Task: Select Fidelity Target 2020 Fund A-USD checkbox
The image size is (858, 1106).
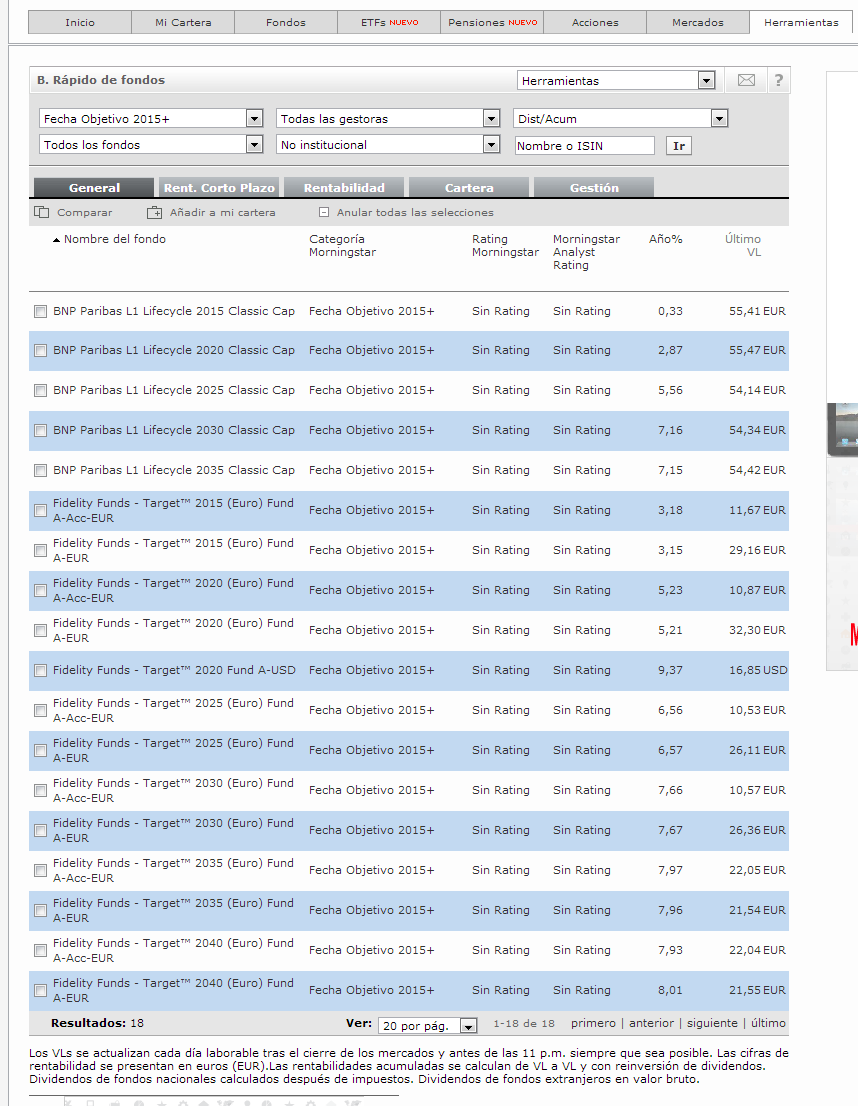Action: [x=40, y=670]
